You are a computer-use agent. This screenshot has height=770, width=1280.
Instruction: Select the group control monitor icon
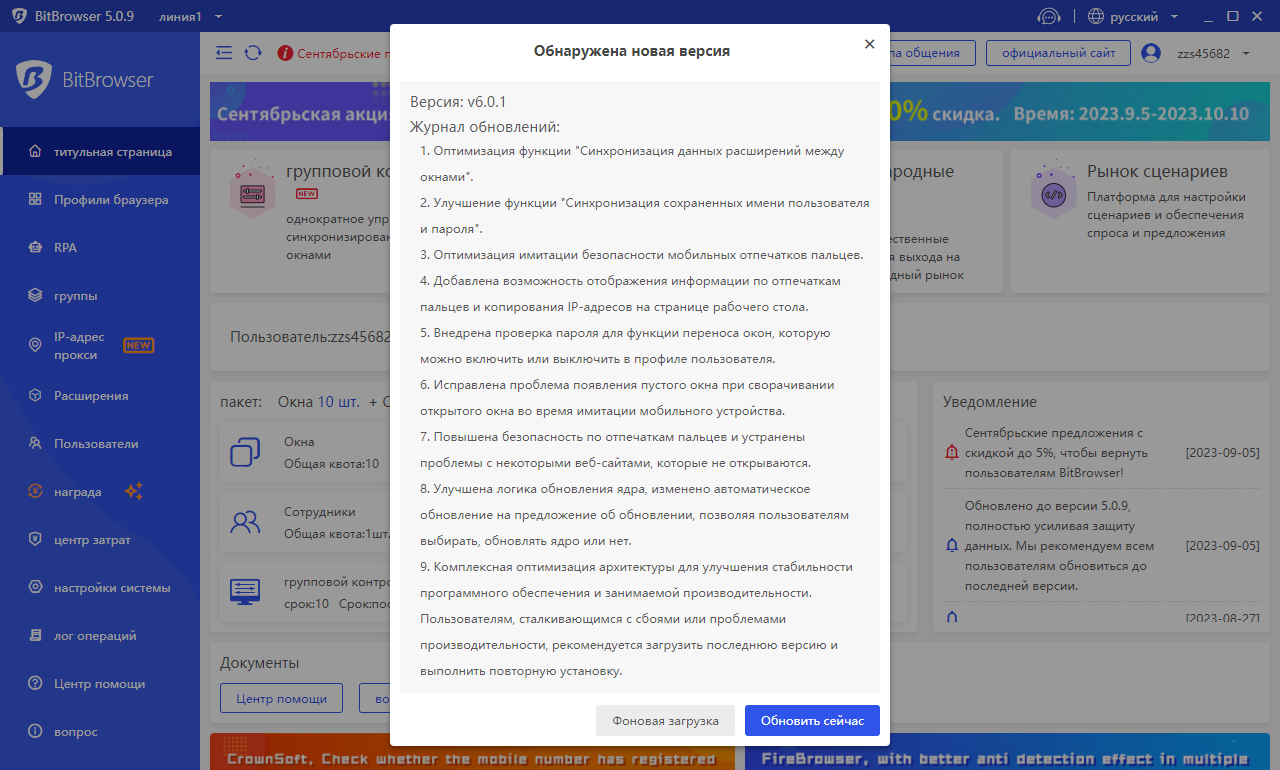pos(245,591)
